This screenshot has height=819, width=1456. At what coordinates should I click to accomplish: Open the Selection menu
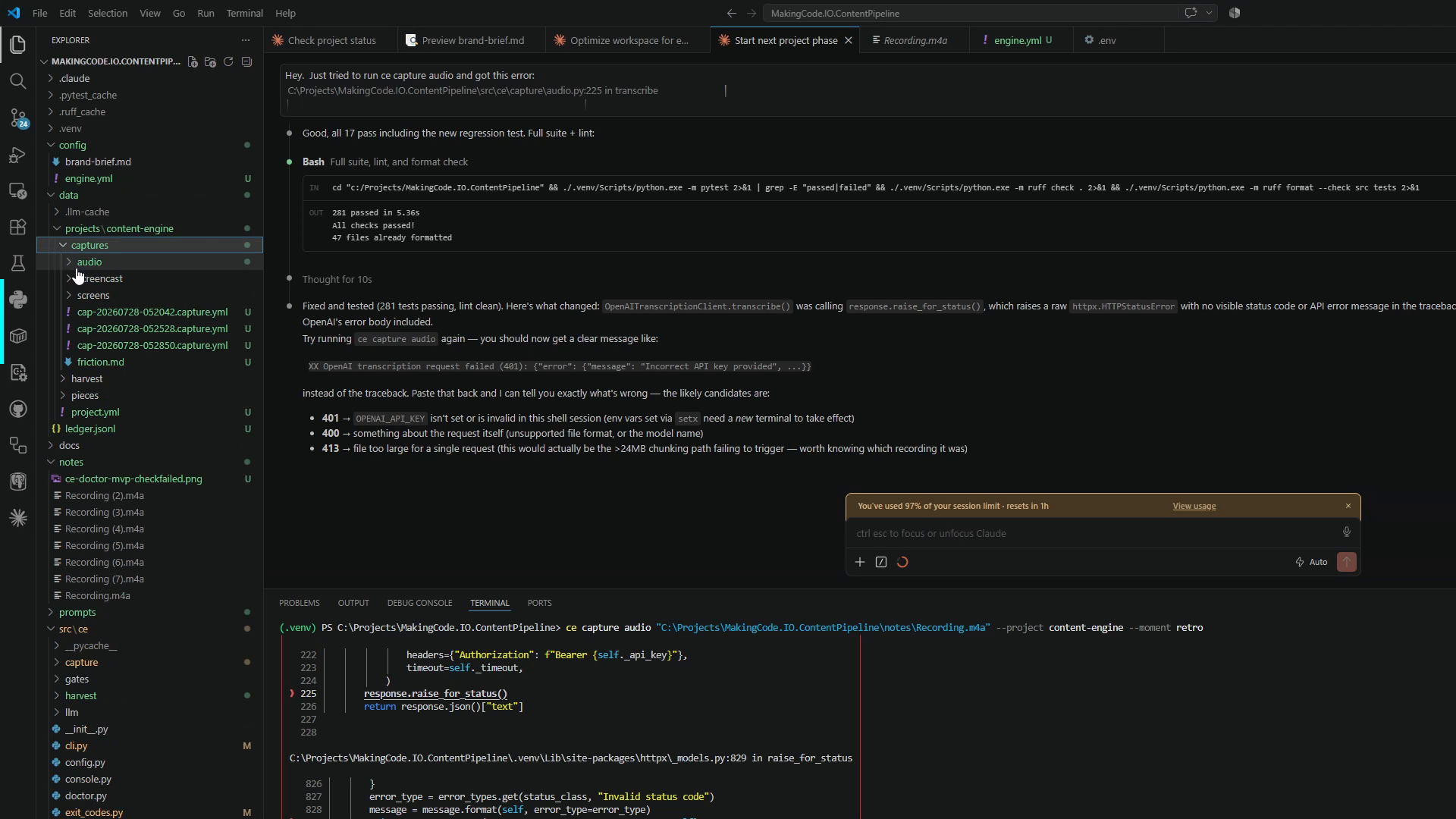(x=107, y=13)
